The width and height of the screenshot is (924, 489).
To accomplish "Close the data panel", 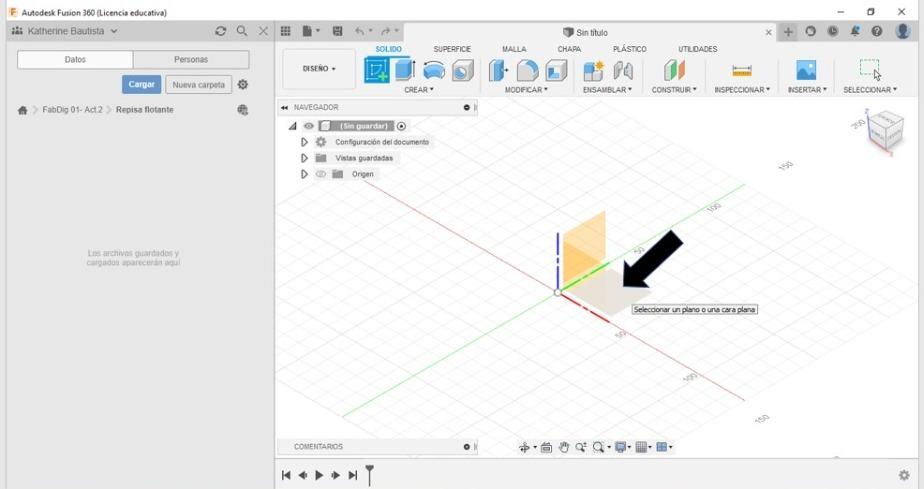I will pyautogui.click(x=263, y=31).
